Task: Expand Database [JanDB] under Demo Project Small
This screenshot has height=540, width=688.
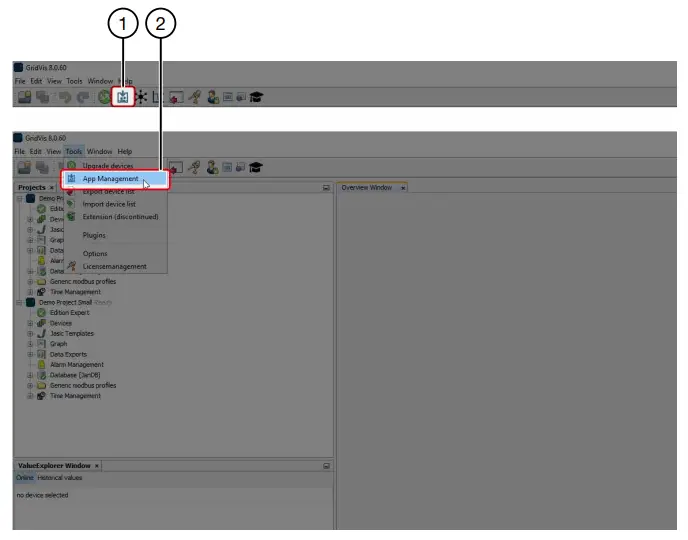Action: pyautogui.click(x=30, y=375)
